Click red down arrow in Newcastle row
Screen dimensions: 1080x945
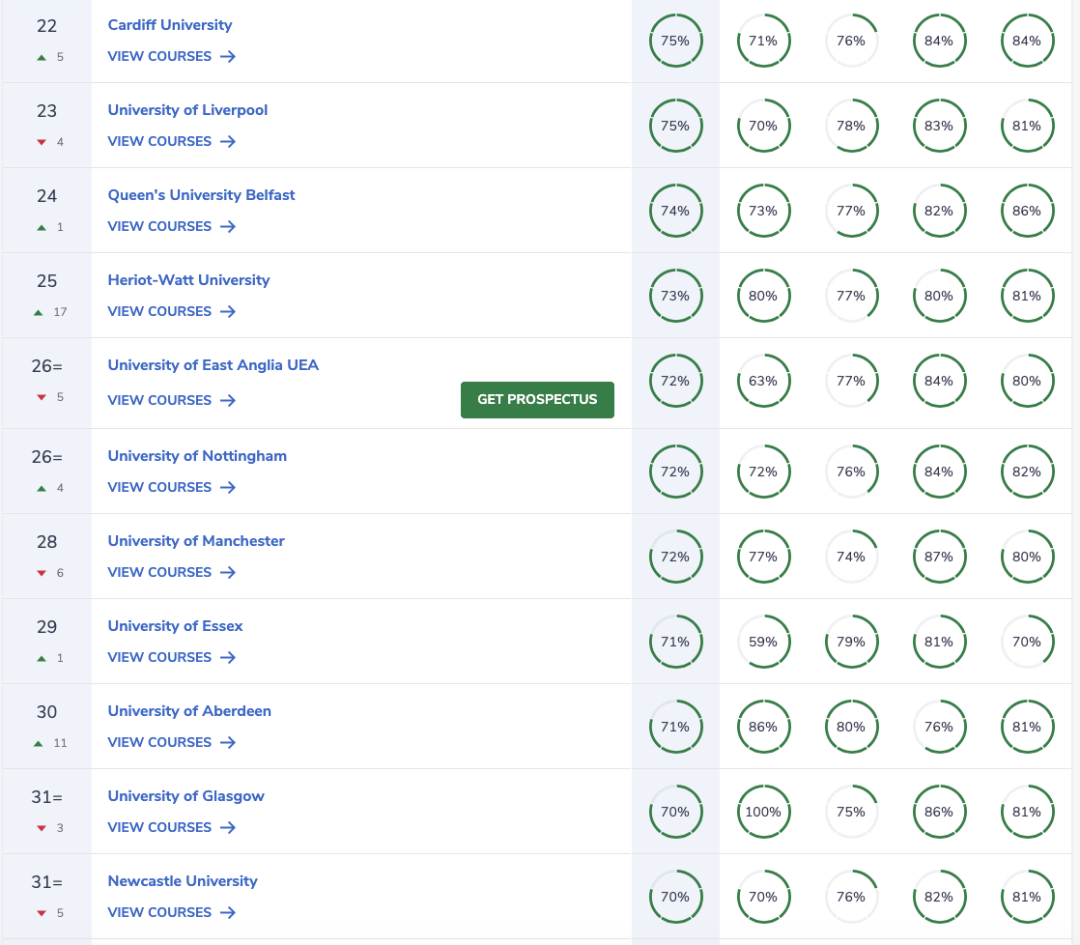pyautogui.click(x=41, y=913)
